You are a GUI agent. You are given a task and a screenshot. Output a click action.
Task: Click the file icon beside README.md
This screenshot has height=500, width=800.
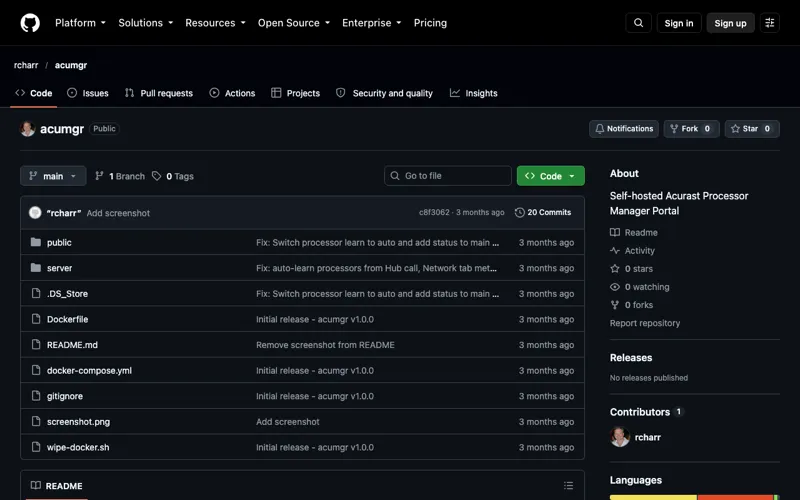coord(36,344)
